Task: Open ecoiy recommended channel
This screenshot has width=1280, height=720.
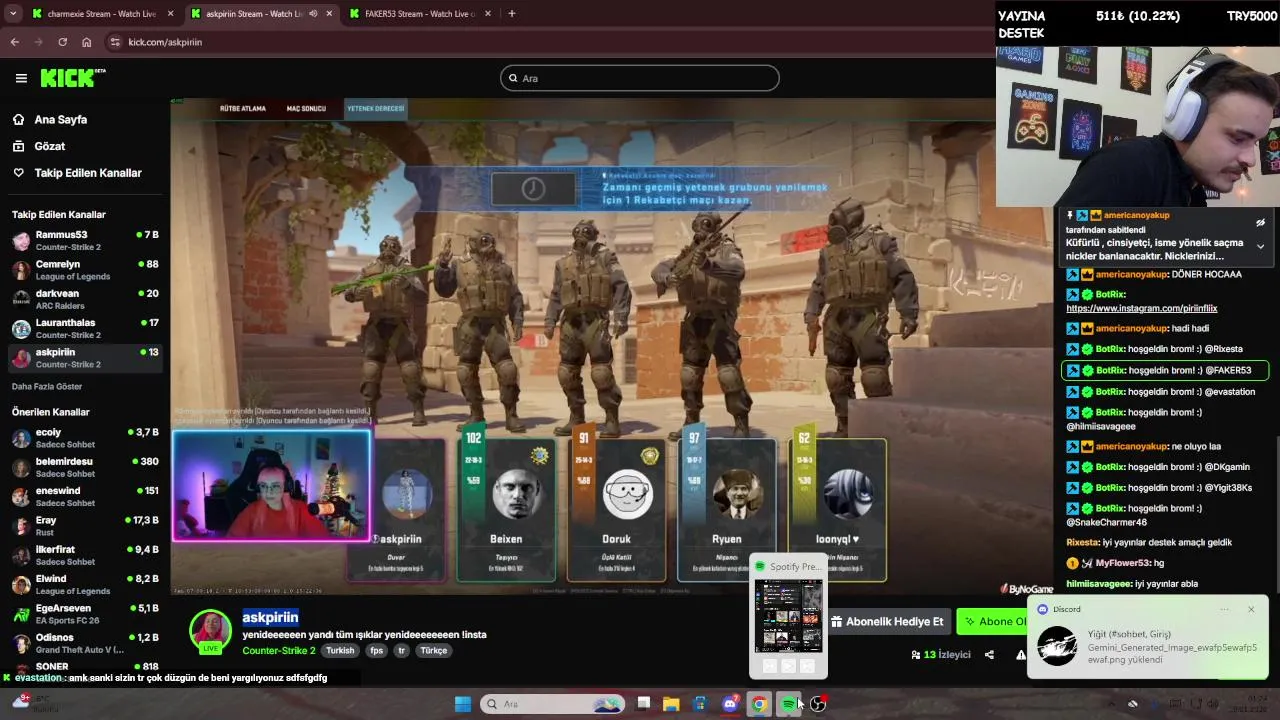Action: point(85,438)
